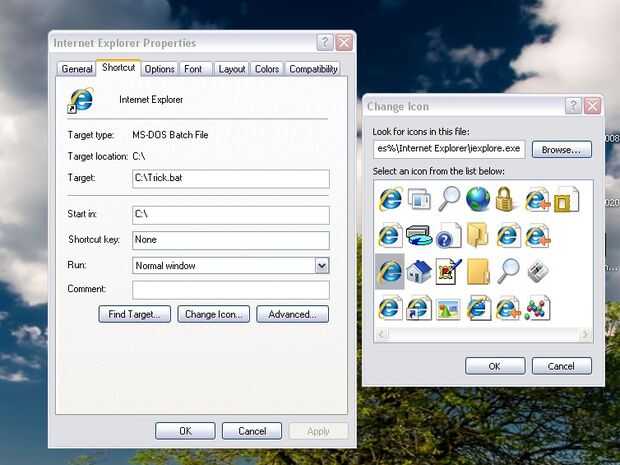
Task: Click the horizontal scrollbar track under the icon list
Action: pyautogui.click(x=483, y=334)
